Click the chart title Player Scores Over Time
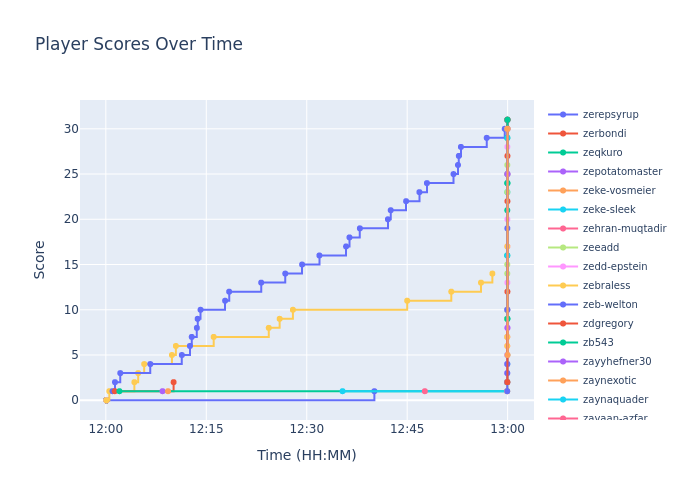Viewport: 700px width, 500px height. [x=139, y=44]
